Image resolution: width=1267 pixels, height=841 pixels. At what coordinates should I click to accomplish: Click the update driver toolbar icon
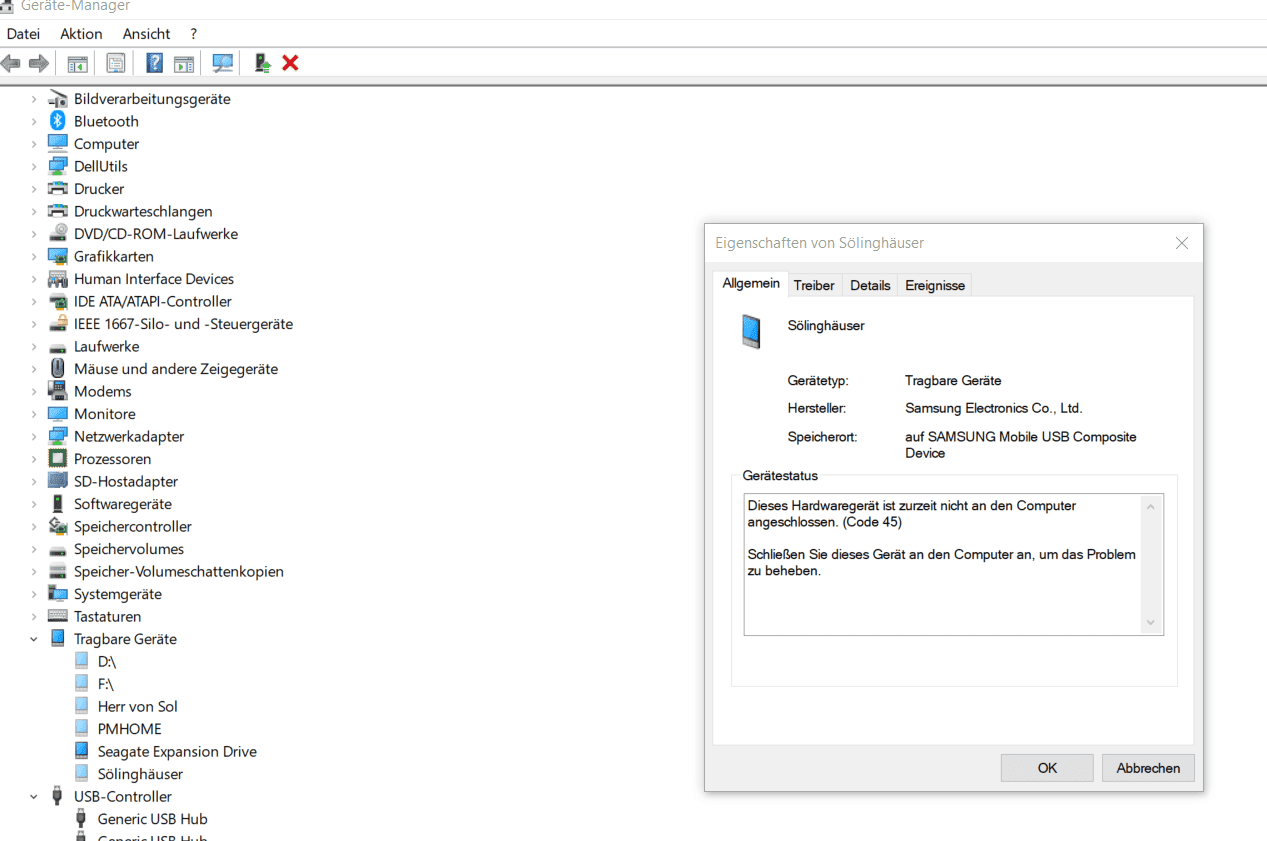click(262, 63)
